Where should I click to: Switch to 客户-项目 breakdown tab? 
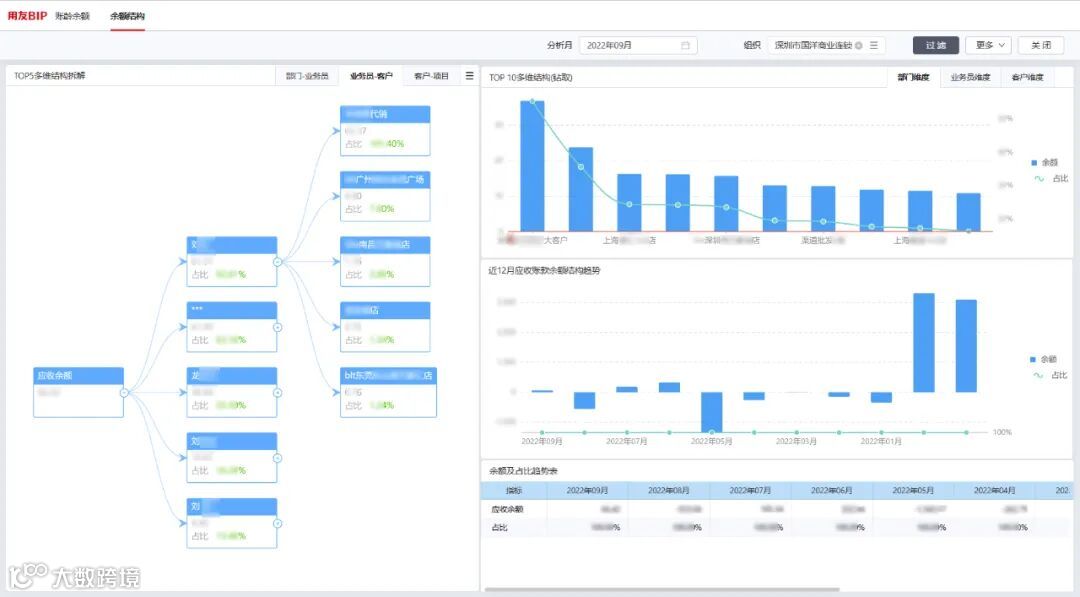click(x=431, y=76)
